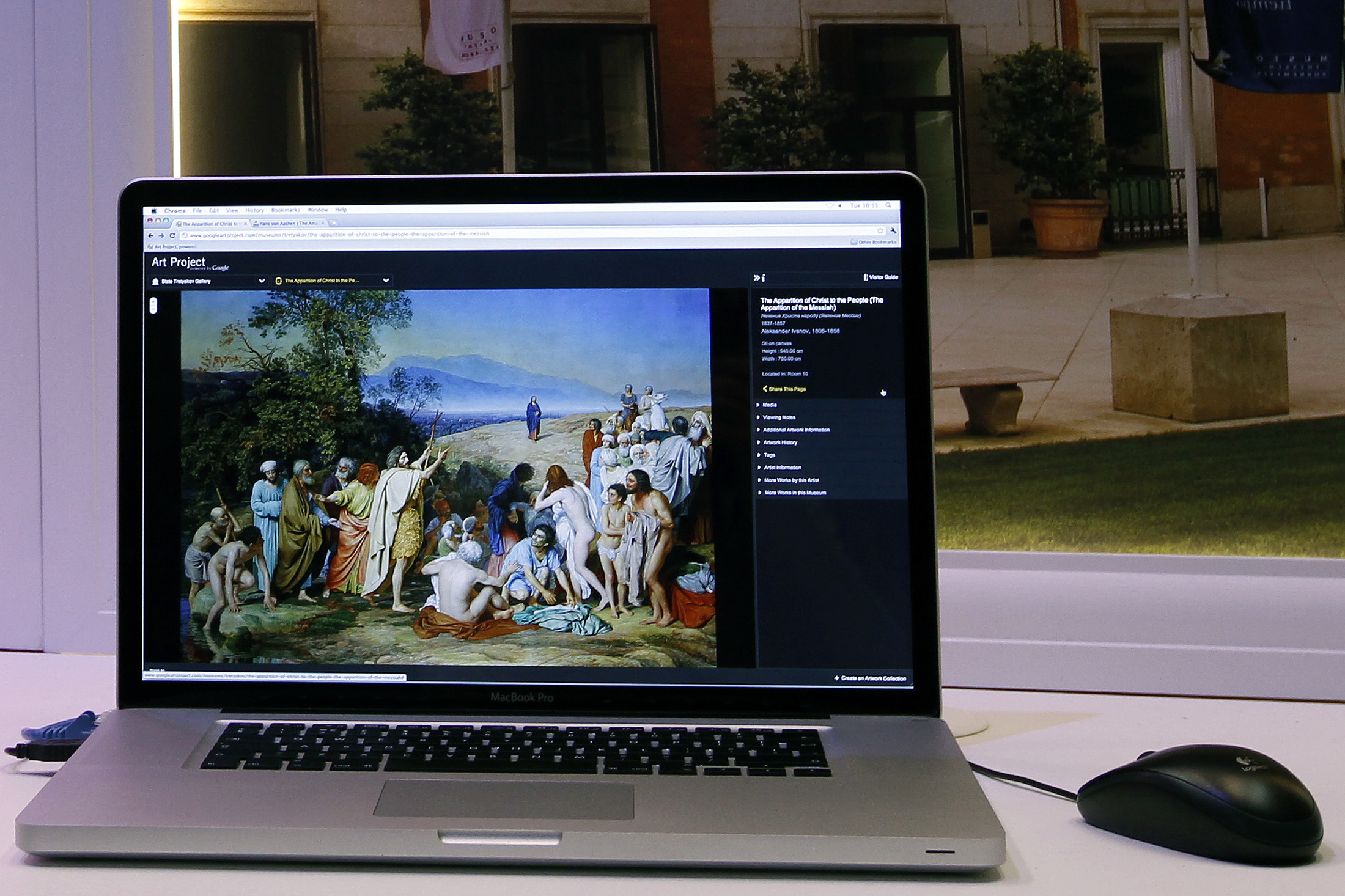
Task: Click the browser forward arrow
Action: click(x=161, y=235)
